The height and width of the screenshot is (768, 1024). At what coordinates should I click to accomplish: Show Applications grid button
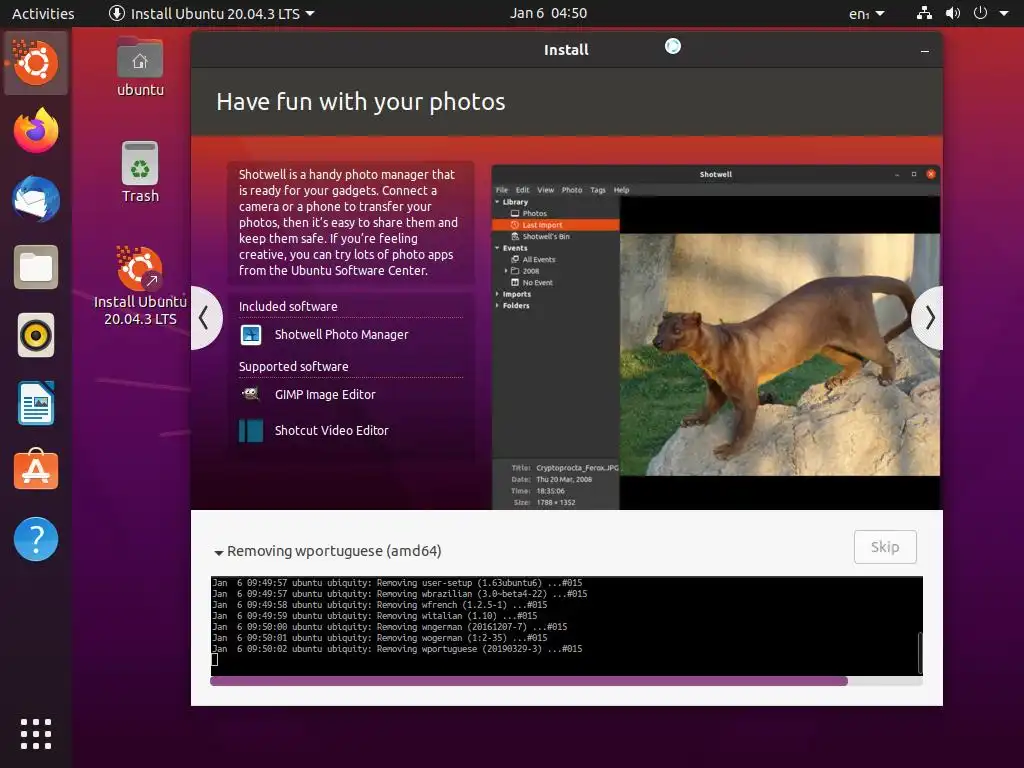(x=36, y=734)
